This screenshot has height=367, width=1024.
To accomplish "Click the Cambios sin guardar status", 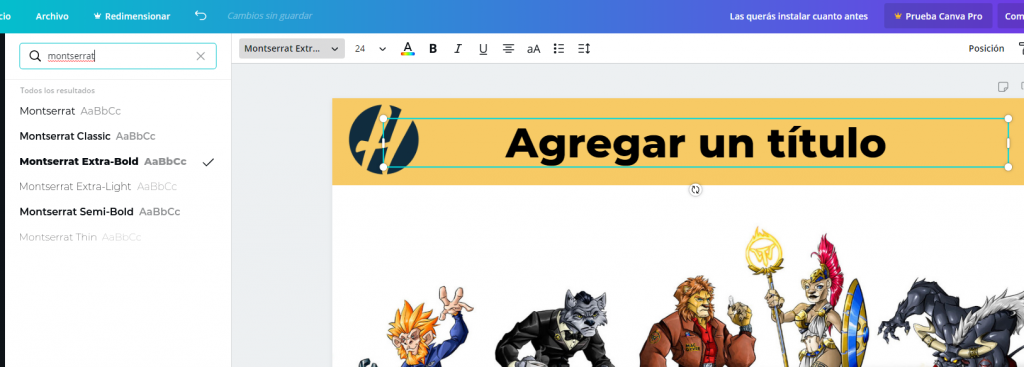I will 270,16.
